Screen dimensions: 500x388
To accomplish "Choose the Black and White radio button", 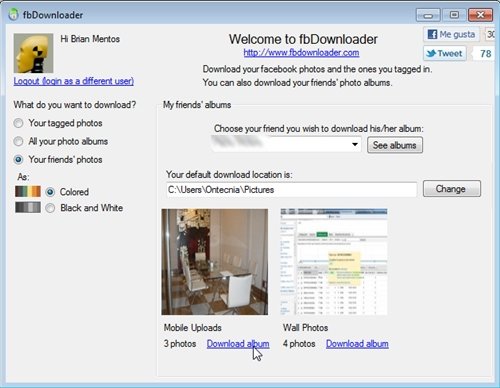I will [x=50, y=208].
